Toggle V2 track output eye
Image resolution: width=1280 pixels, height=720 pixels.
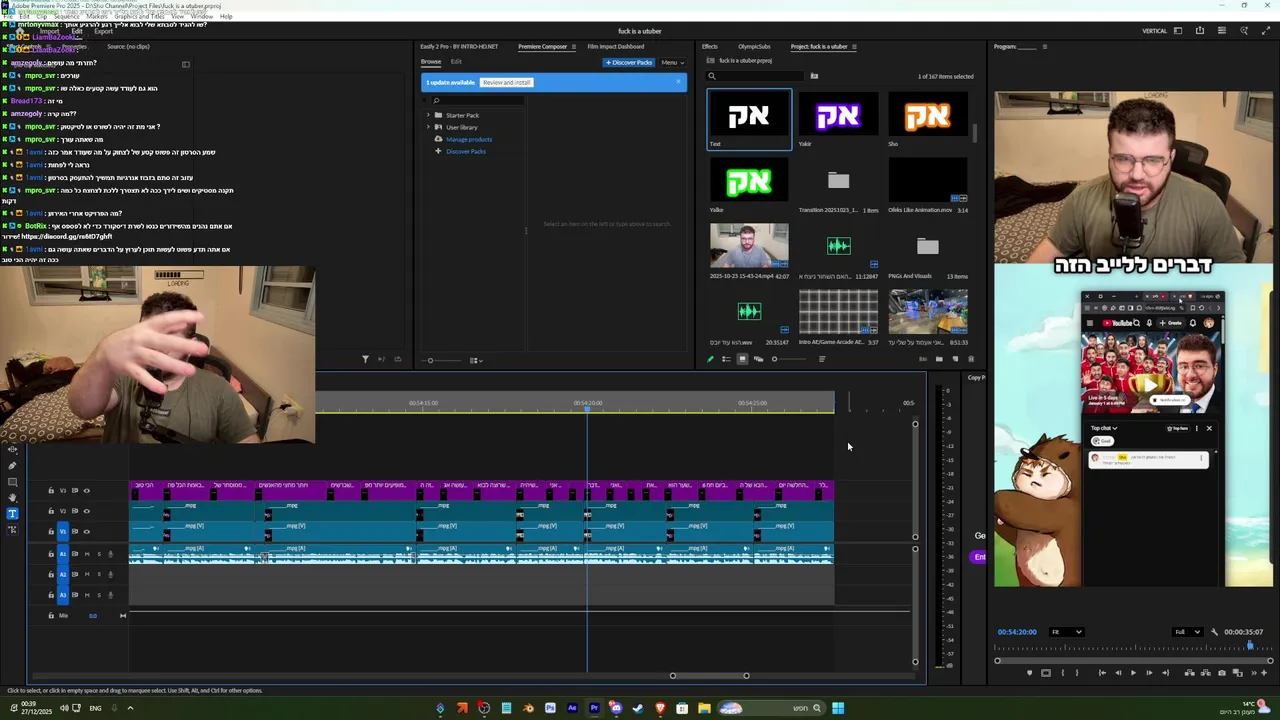pyautogui.click(x=87, y=511)
